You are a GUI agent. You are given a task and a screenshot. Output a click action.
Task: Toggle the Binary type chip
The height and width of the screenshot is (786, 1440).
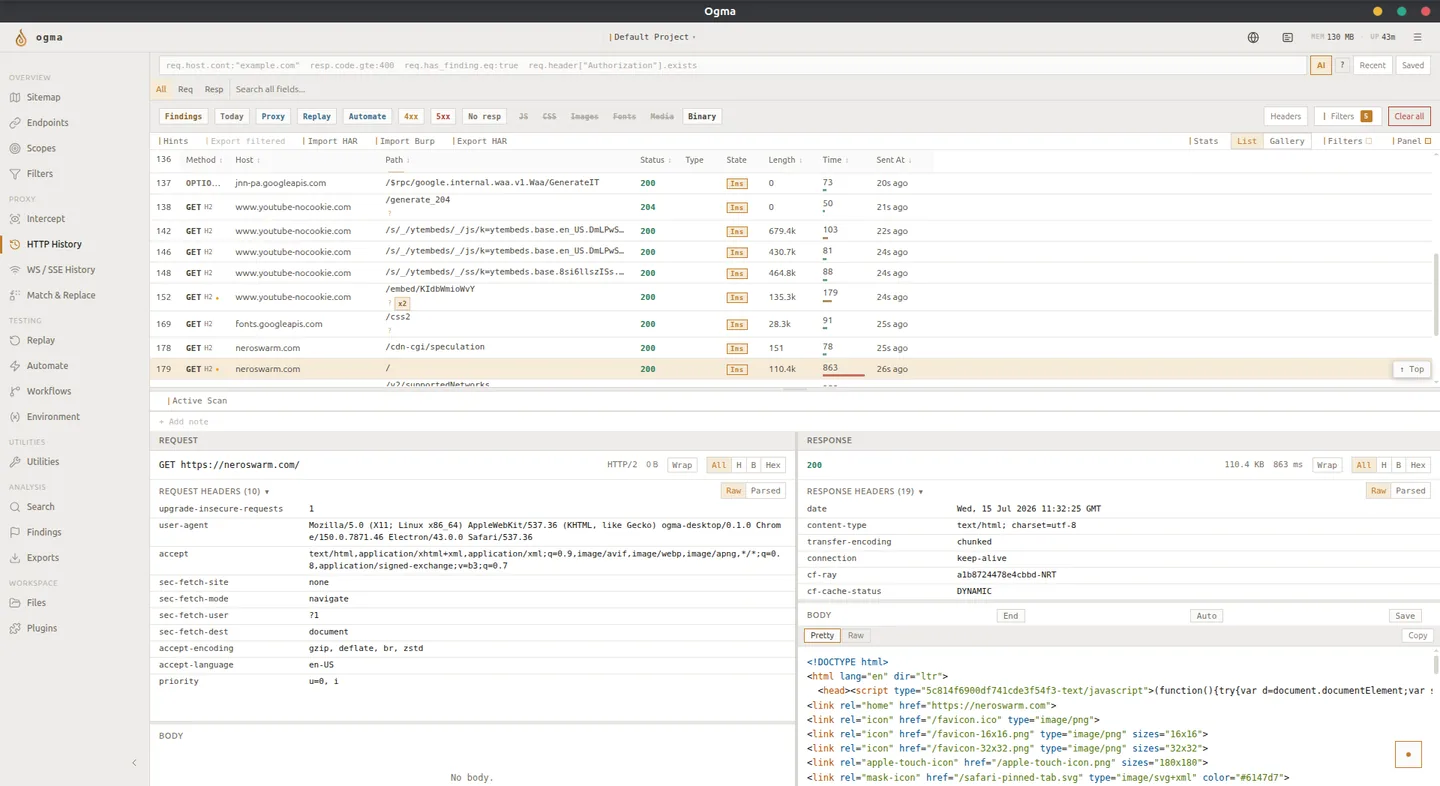[x=702, y=116]
